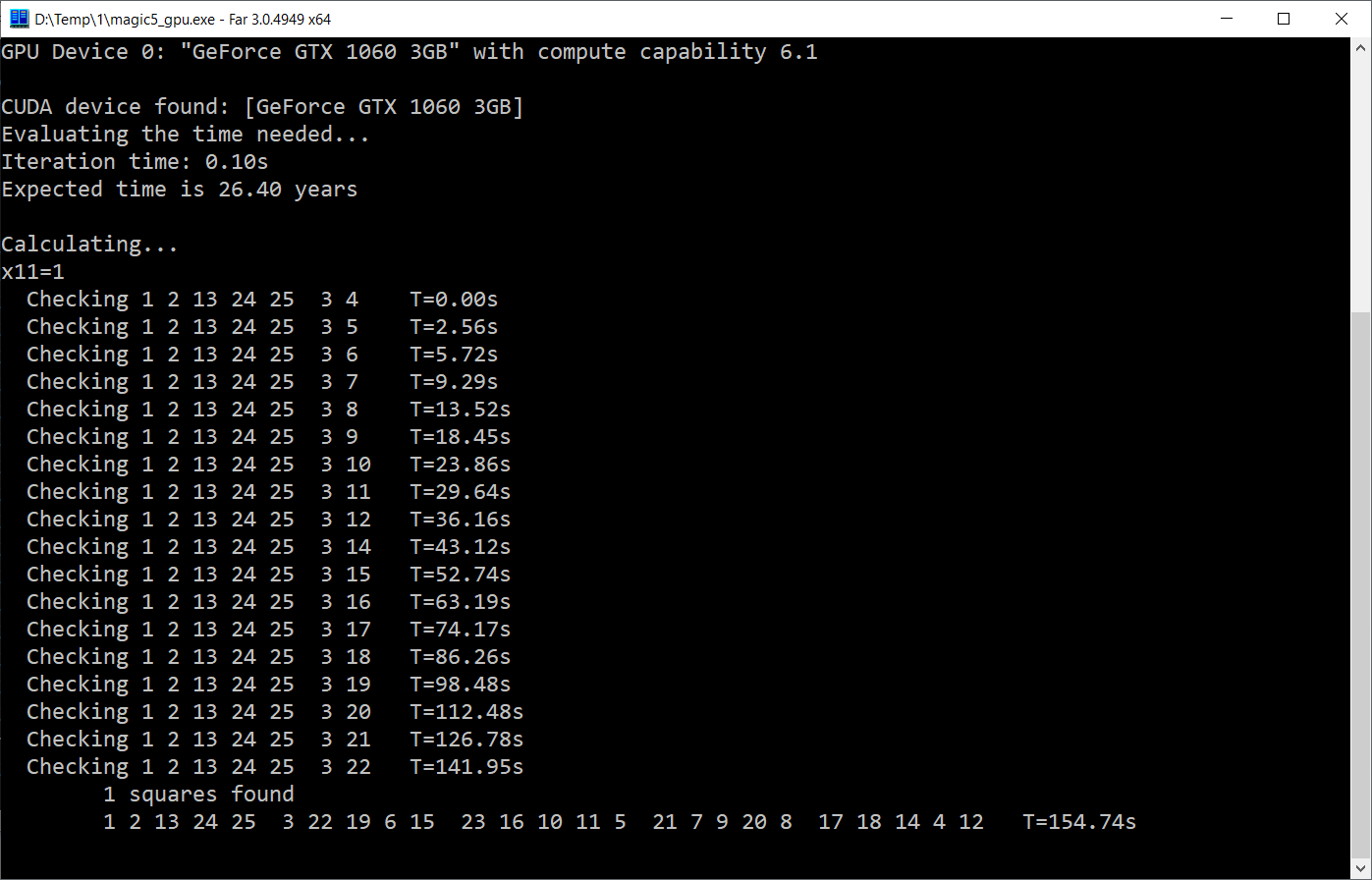The image size is (1372, 880).
Task: Click the Checking row with T=74.17s
Action: tap(269, 630)
